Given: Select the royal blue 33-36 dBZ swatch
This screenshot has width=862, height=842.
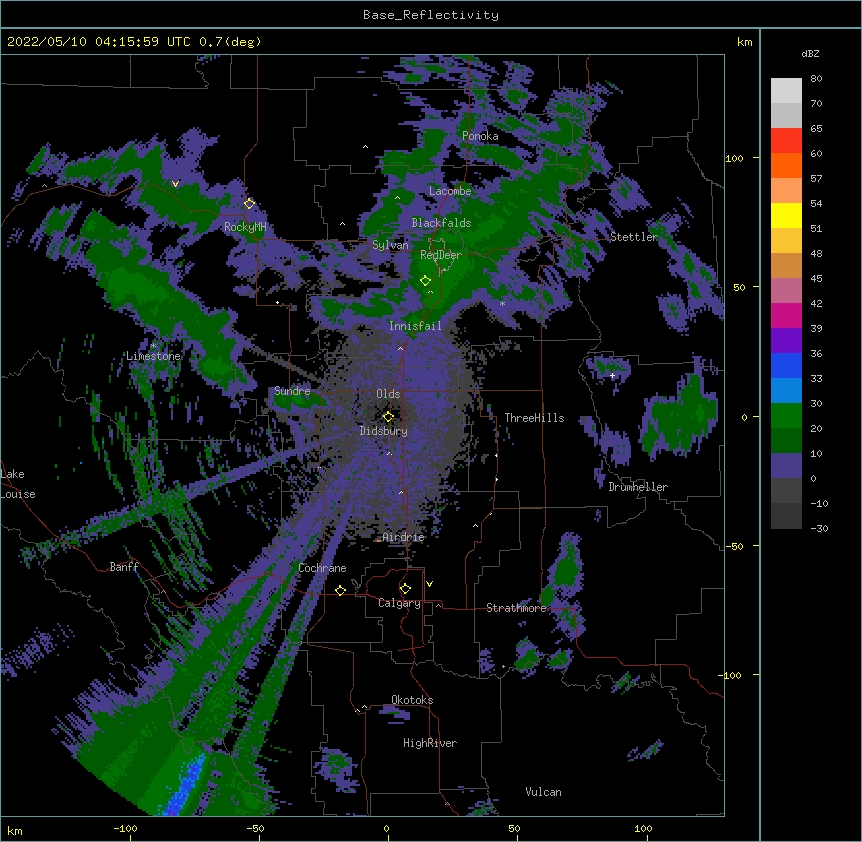Looking at the screenshot, I should [786, 366].
